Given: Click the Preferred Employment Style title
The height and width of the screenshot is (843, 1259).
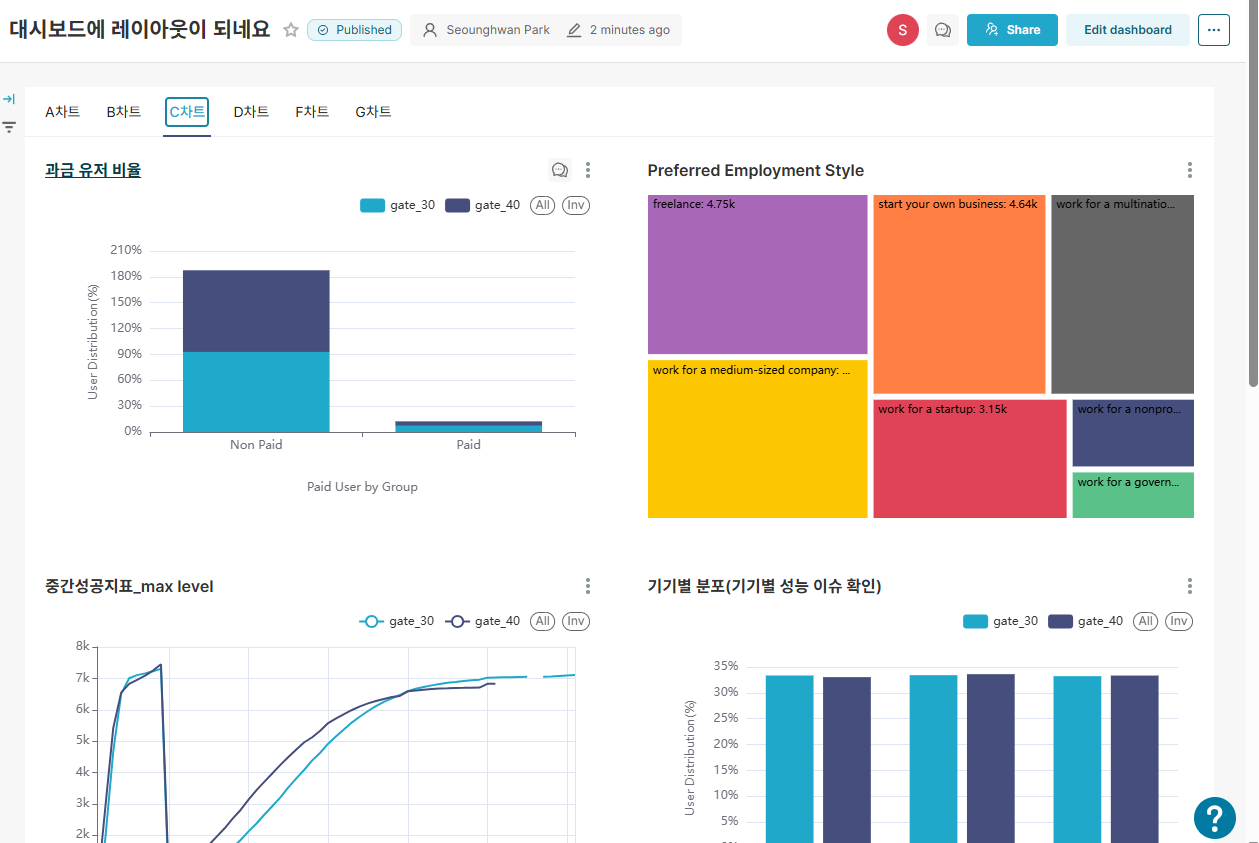Looking at the screenshot, I should click(755, 170).
